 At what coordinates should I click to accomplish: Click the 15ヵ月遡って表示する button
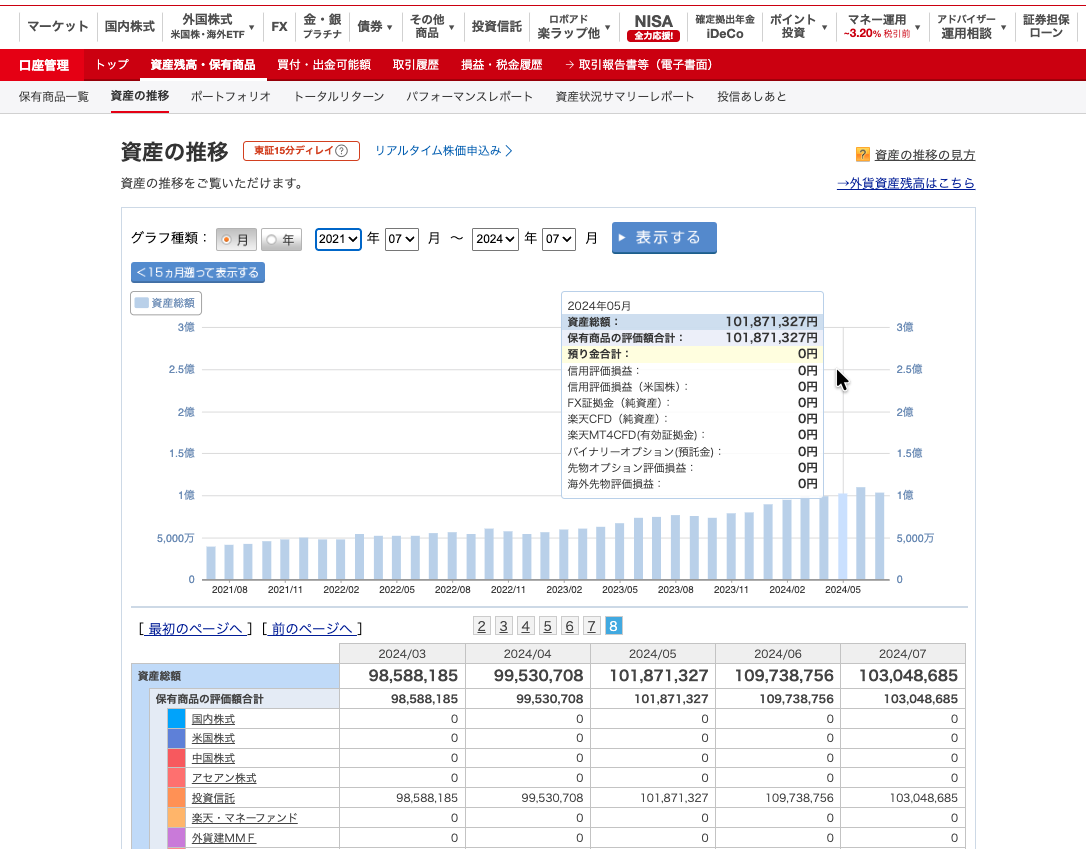197,272
